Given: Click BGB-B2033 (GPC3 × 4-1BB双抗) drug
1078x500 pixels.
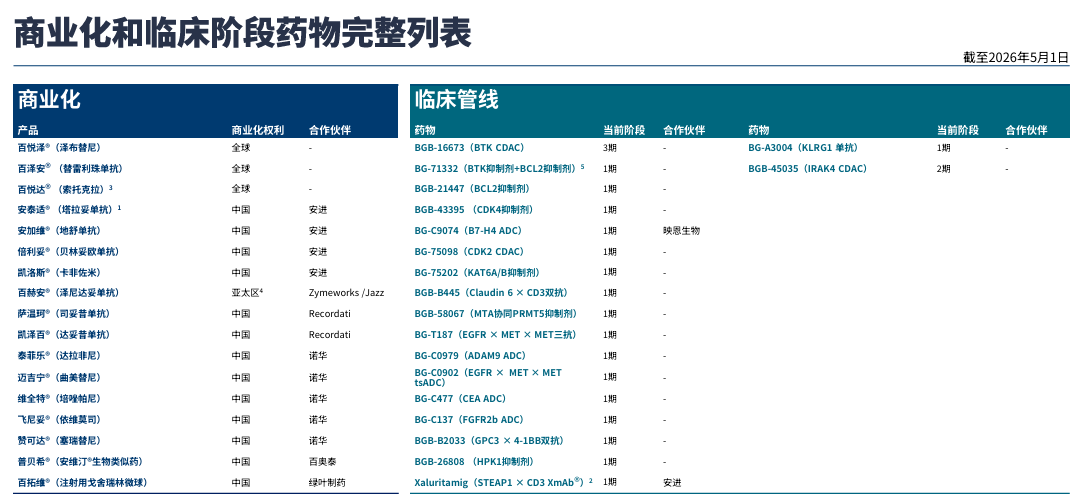Looking at the screenshot, I should tap(490, 440).
